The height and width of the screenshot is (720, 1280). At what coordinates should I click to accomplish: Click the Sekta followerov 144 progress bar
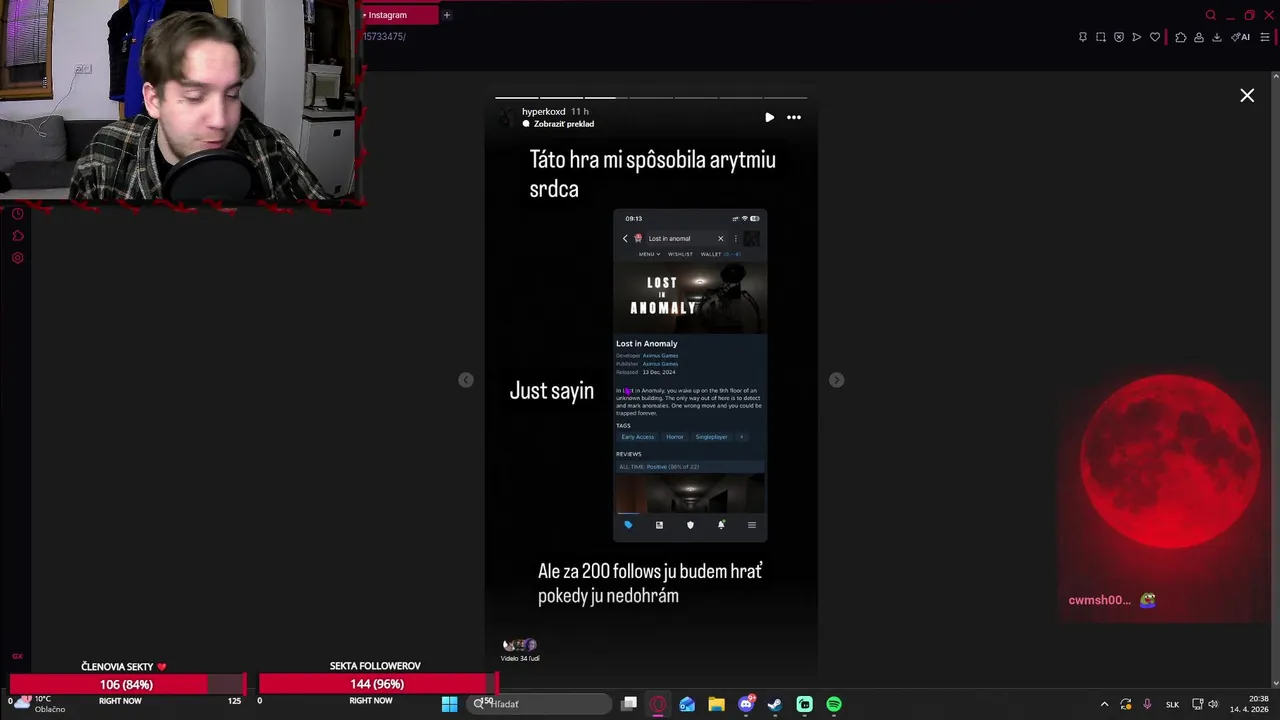pos(376,684)
